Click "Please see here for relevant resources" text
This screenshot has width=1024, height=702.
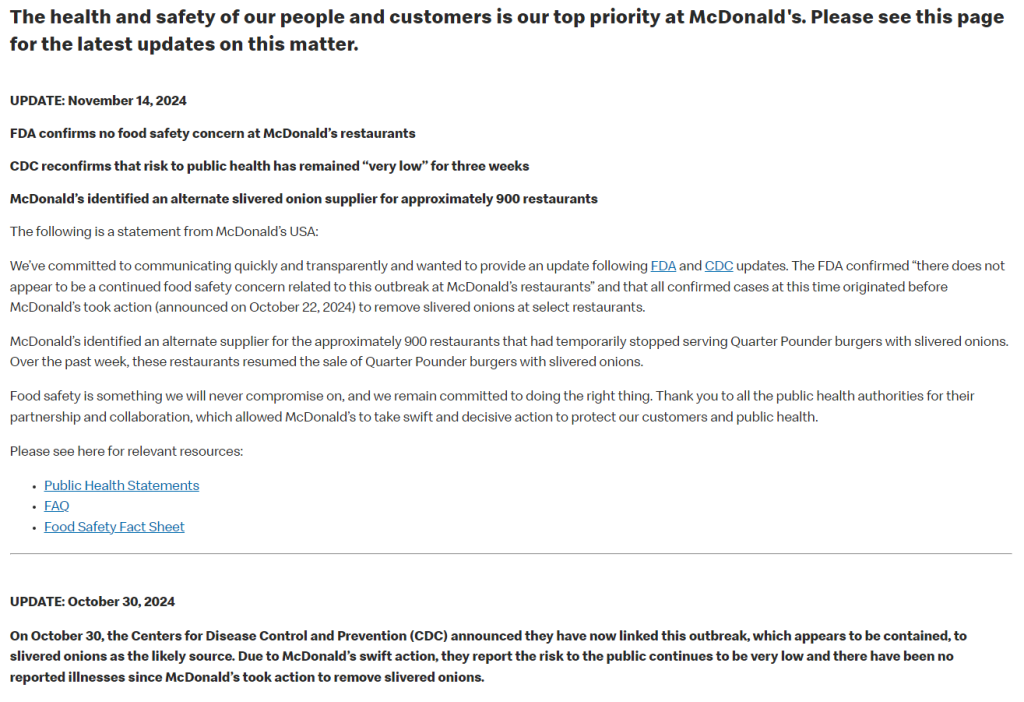pyautogui.click(x=126, y=451)
